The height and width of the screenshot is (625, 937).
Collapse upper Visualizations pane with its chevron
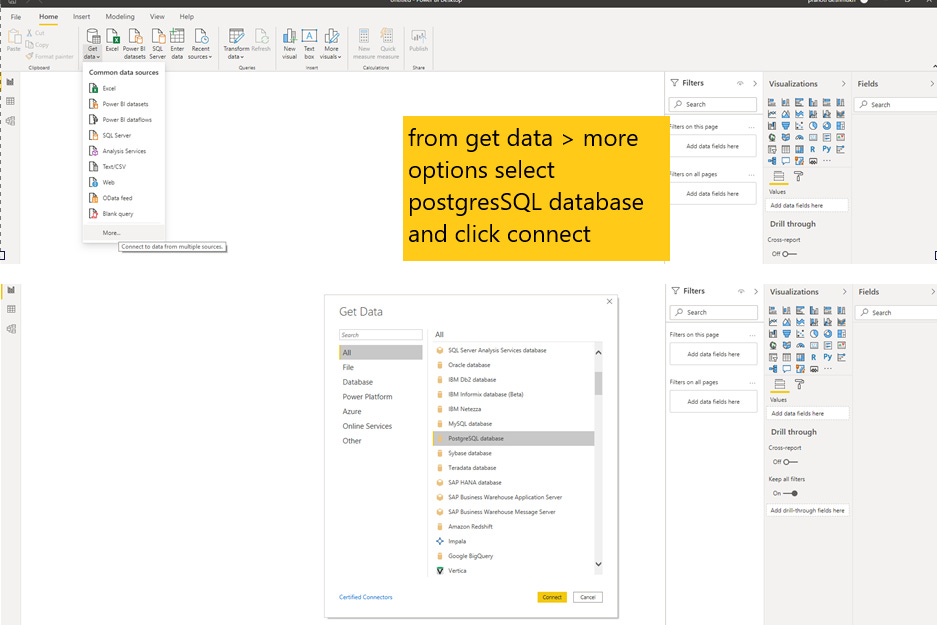(x=843, y=84)
